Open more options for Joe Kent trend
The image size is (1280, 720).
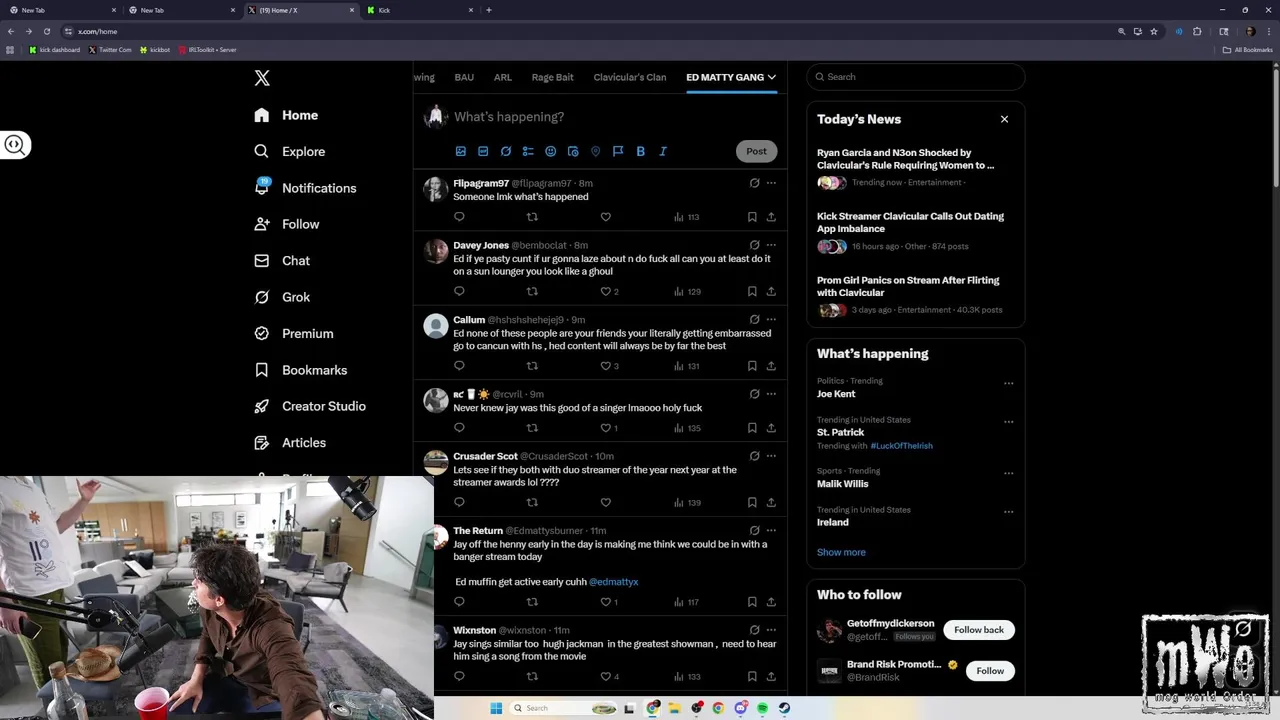click(x=1008, y=383)
